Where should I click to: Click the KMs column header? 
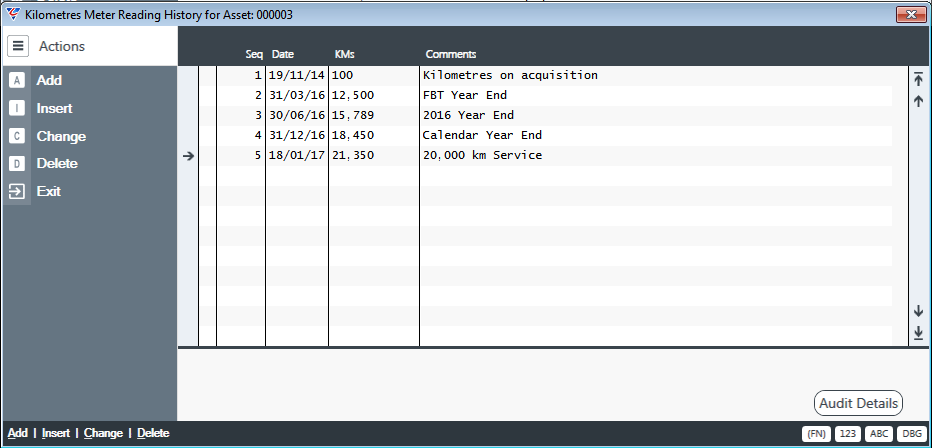tap(345, 54)
